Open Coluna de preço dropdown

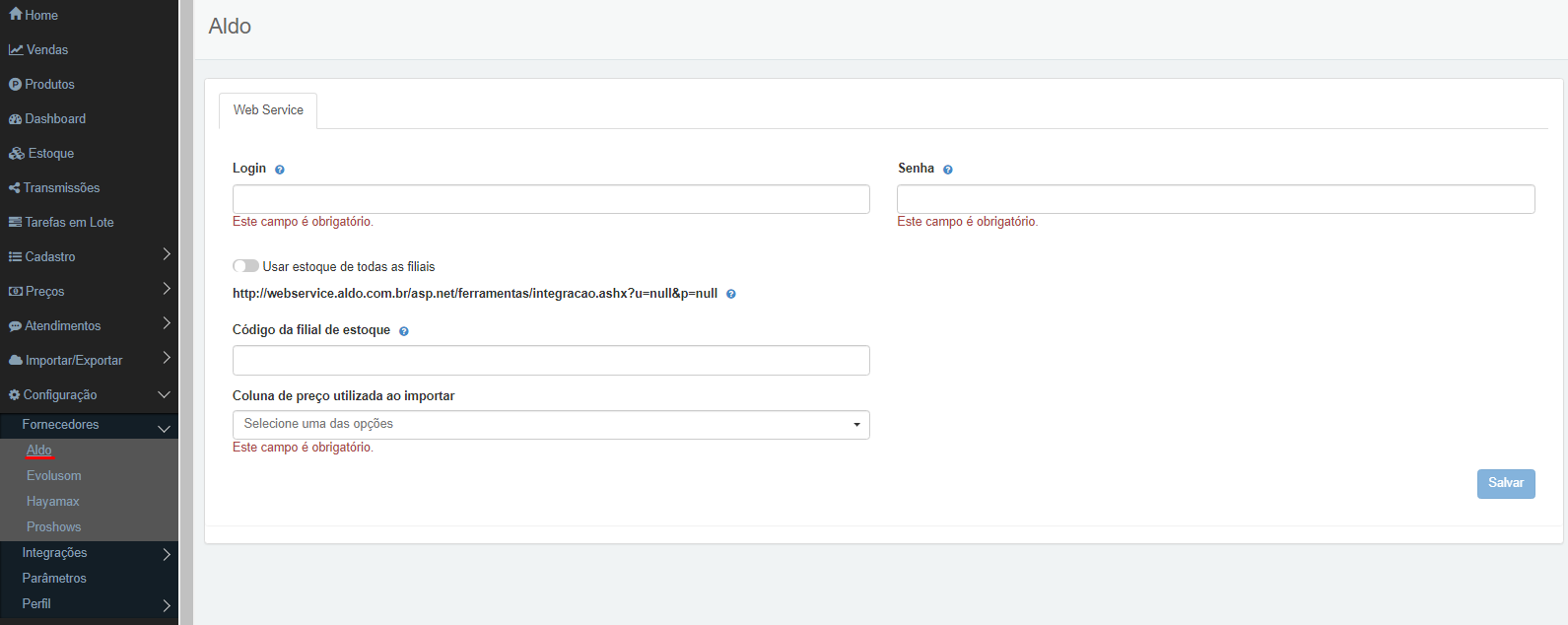click(551, 425)
